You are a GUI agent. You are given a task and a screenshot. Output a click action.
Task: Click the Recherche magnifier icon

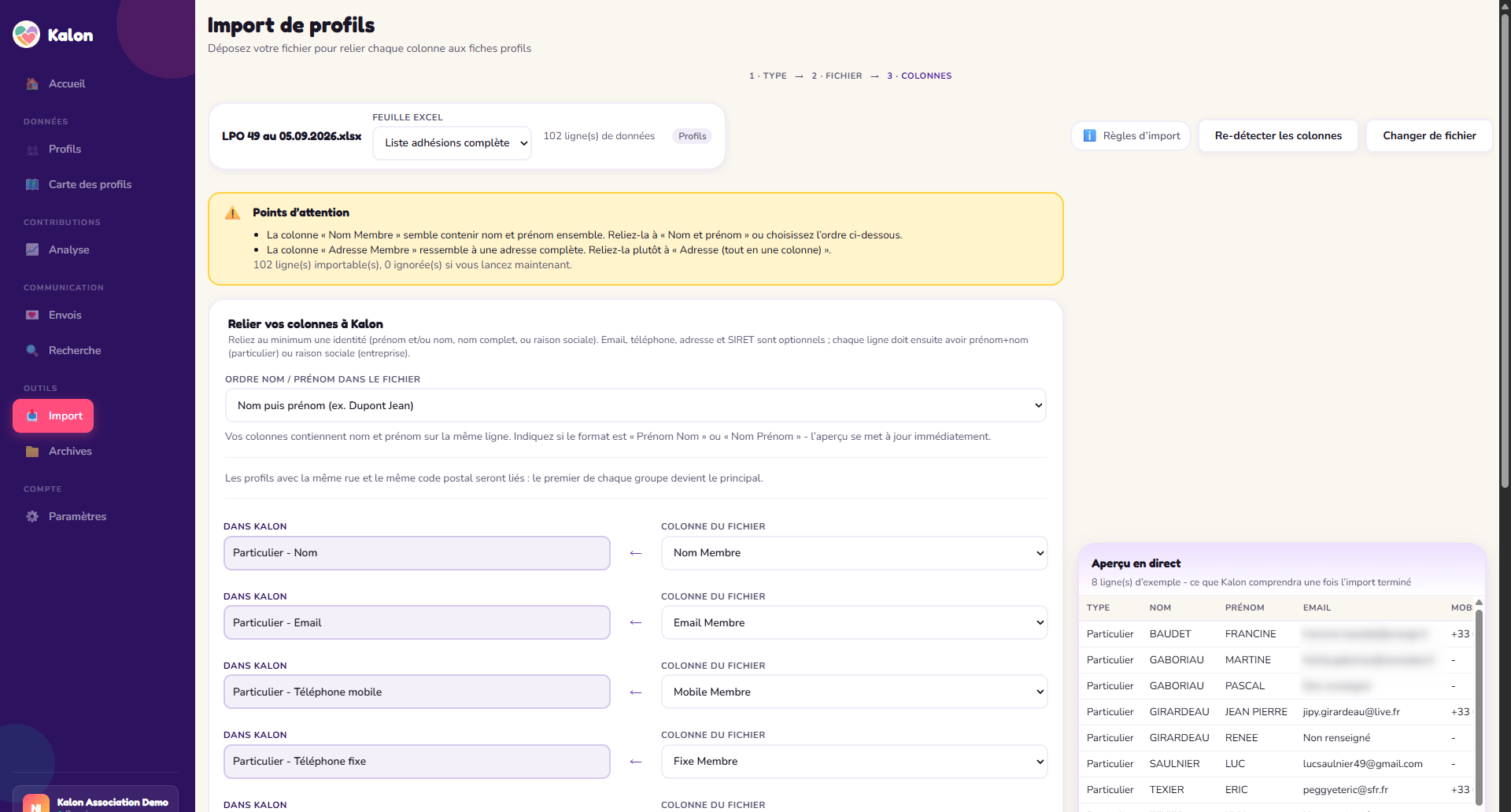[x=32, y=351]
